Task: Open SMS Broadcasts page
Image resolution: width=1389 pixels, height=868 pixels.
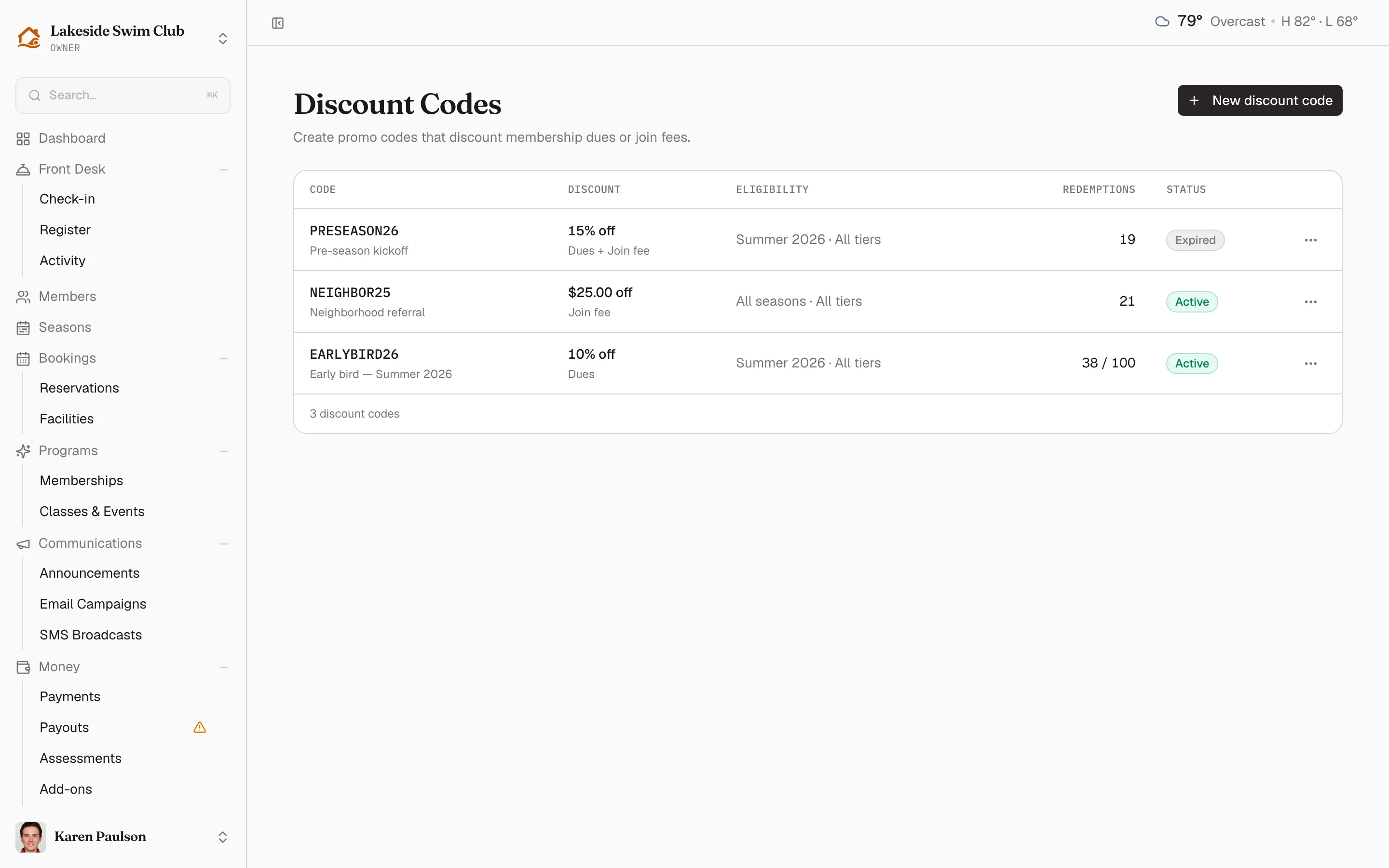Action: [91, 635]
